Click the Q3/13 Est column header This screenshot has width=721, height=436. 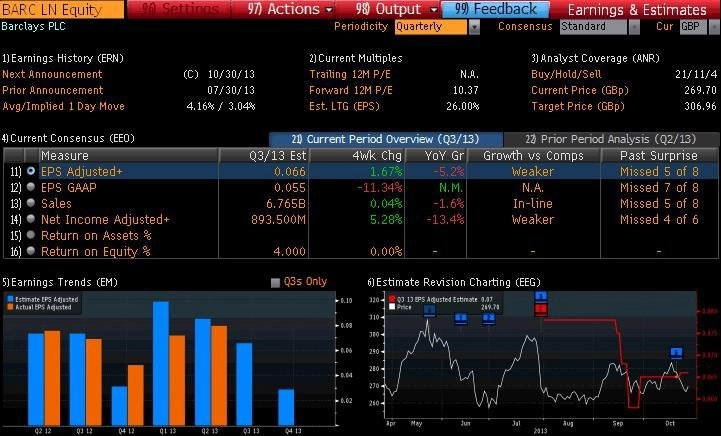[x=264, y=155]
